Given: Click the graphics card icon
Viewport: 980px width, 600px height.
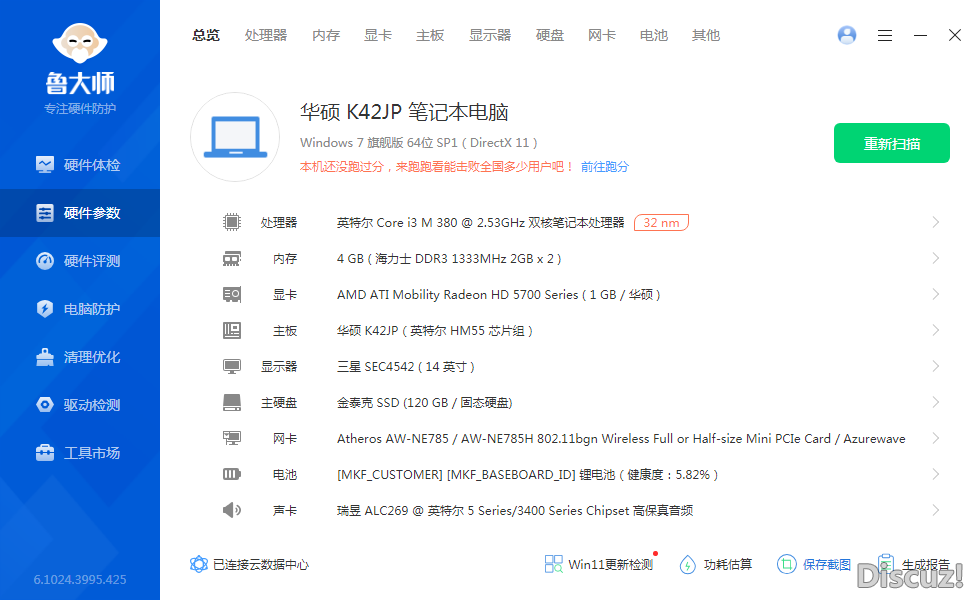Looking at the screenshot, I should 232,294.
